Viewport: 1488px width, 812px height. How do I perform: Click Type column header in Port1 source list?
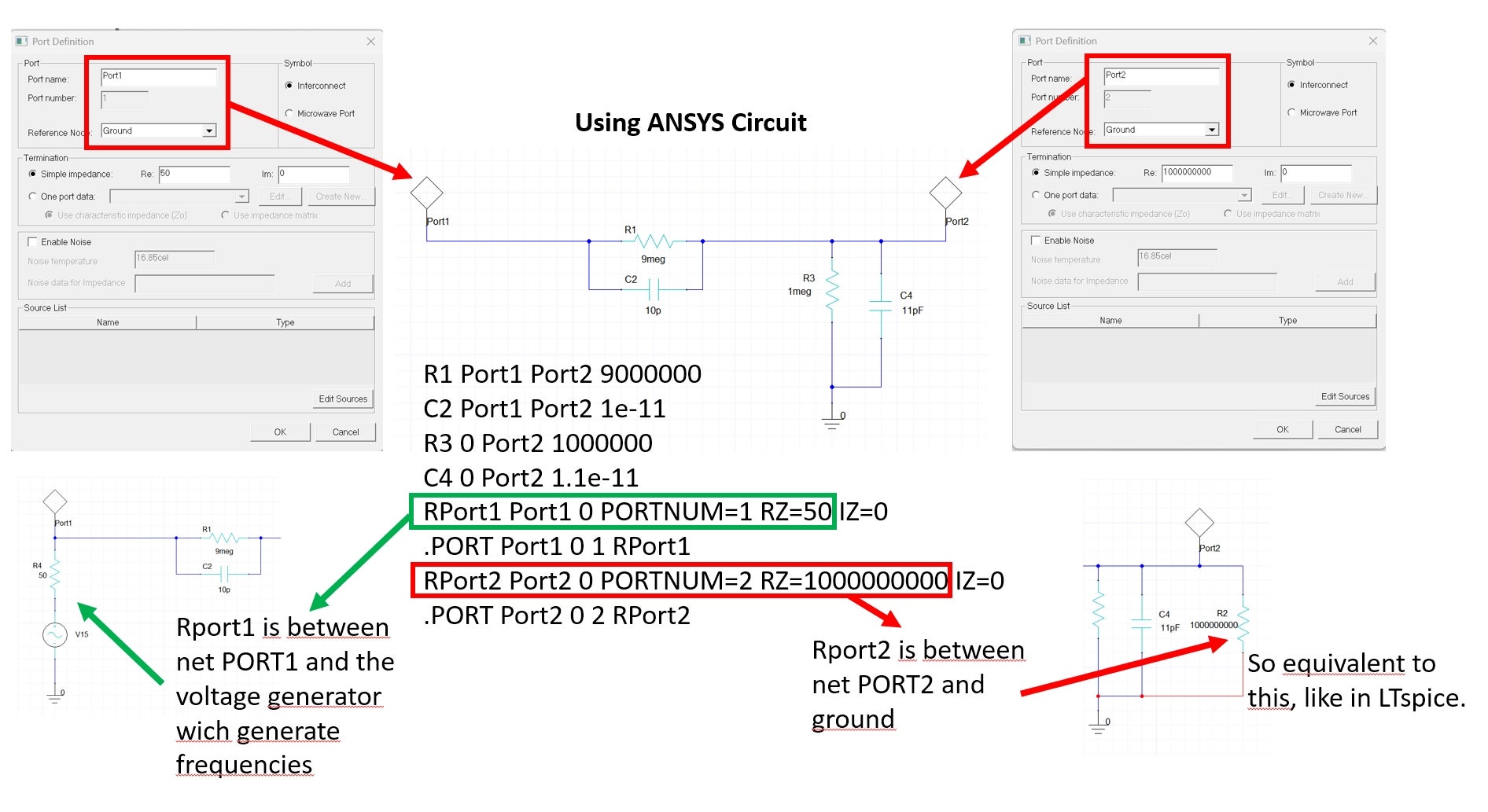285,322
